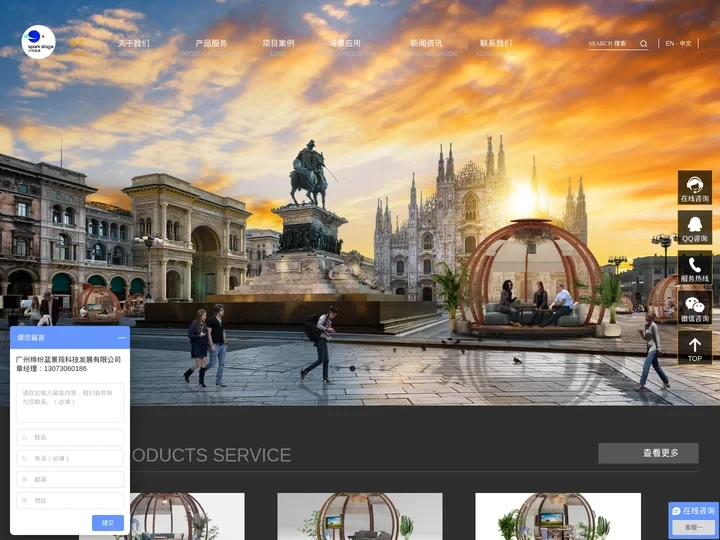
Task: Click the 地址 address field
Action: pyautogui.click(x=70, y=501)
